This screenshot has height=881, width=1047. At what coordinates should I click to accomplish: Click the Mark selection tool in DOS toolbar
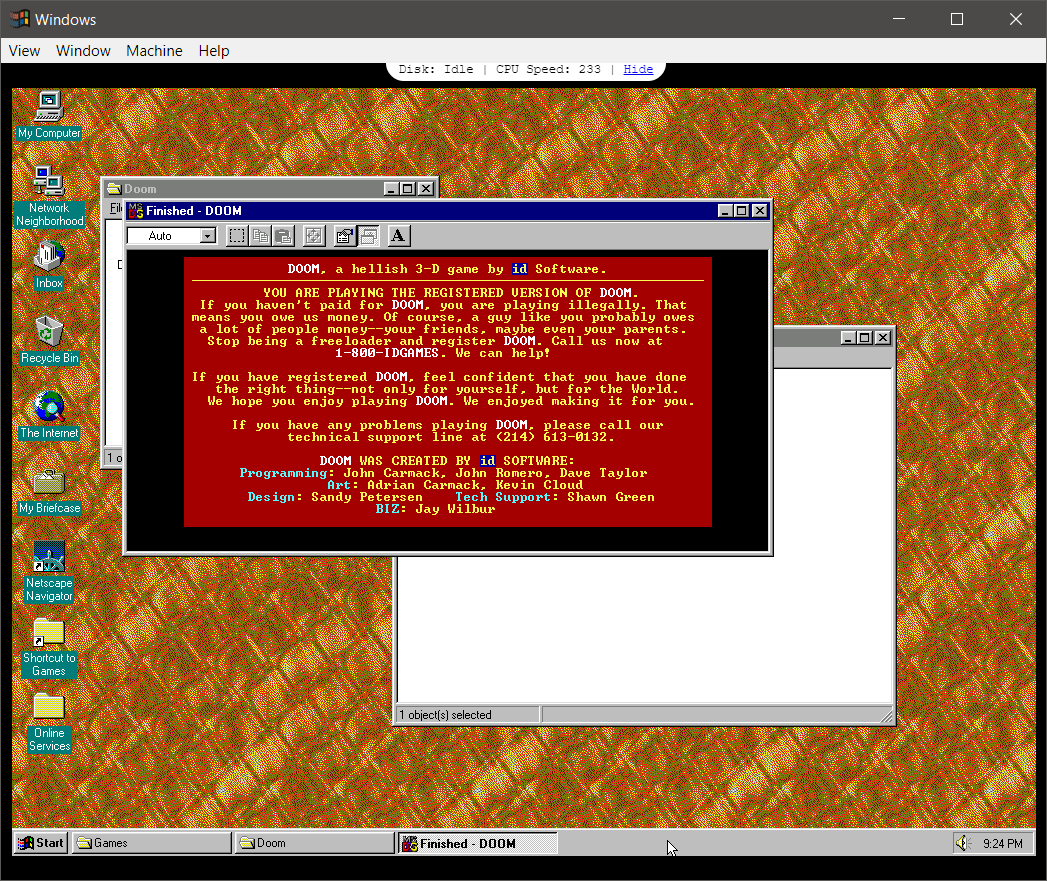[x=237, y=236]
